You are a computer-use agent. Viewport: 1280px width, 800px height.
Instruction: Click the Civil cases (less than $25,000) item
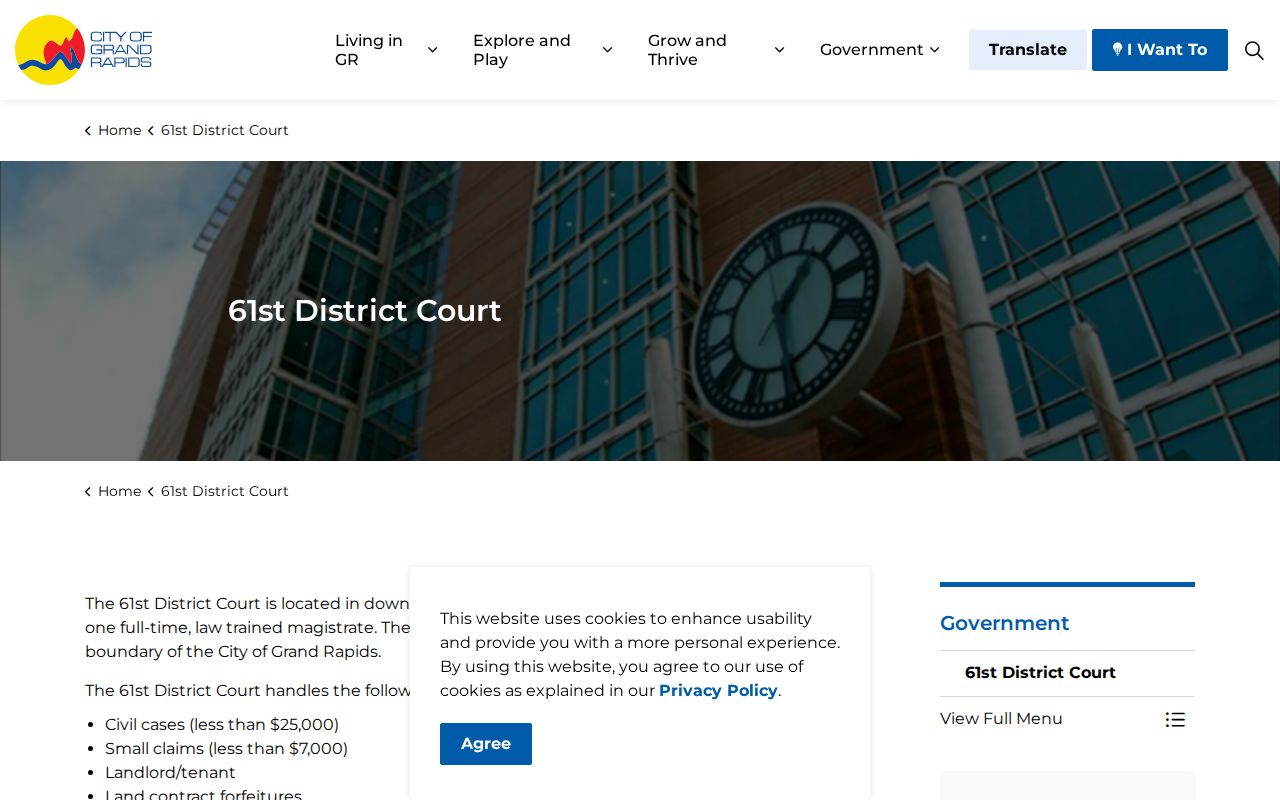(222, 724)
